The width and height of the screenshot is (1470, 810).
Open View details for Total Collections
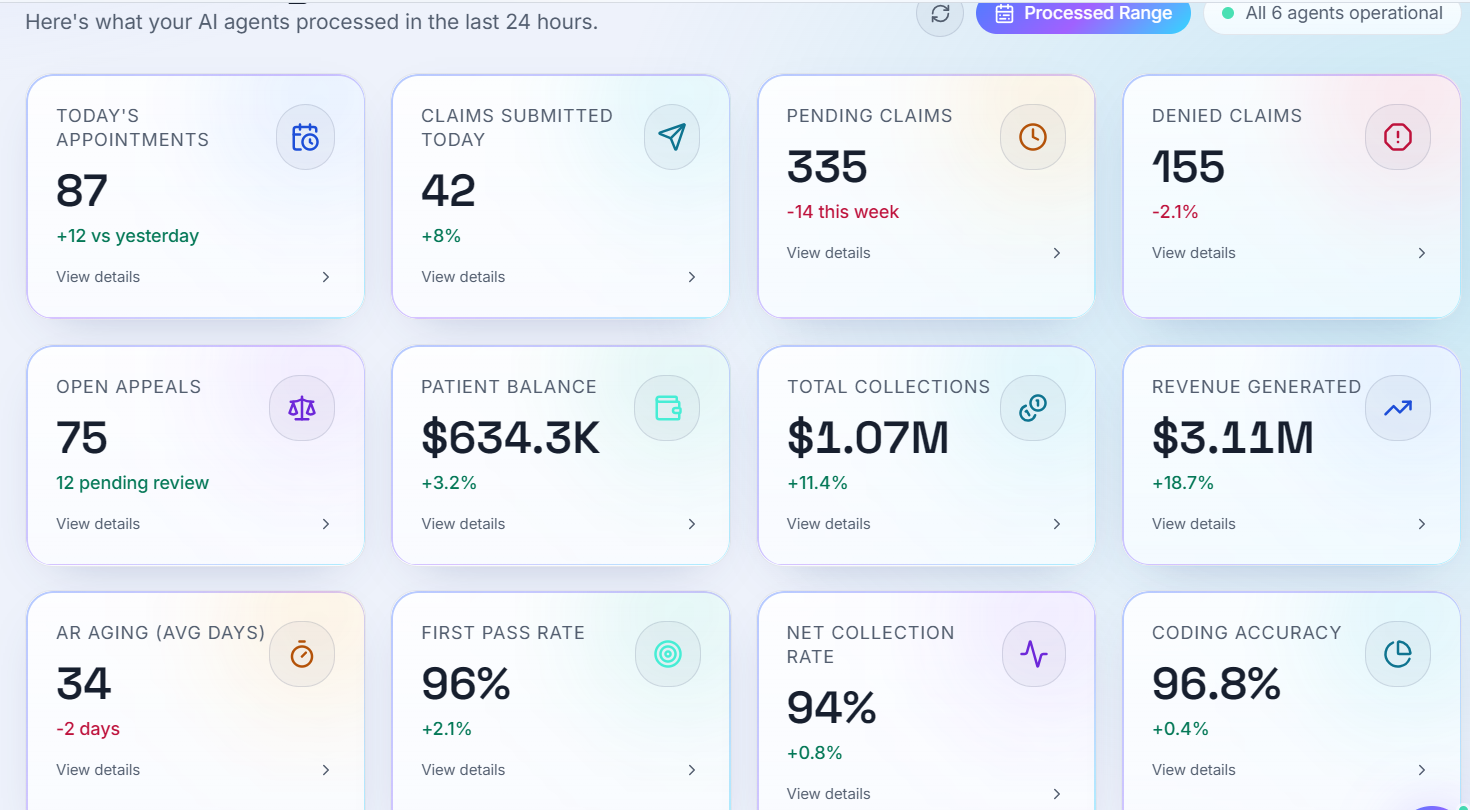(x=828, y=524)
